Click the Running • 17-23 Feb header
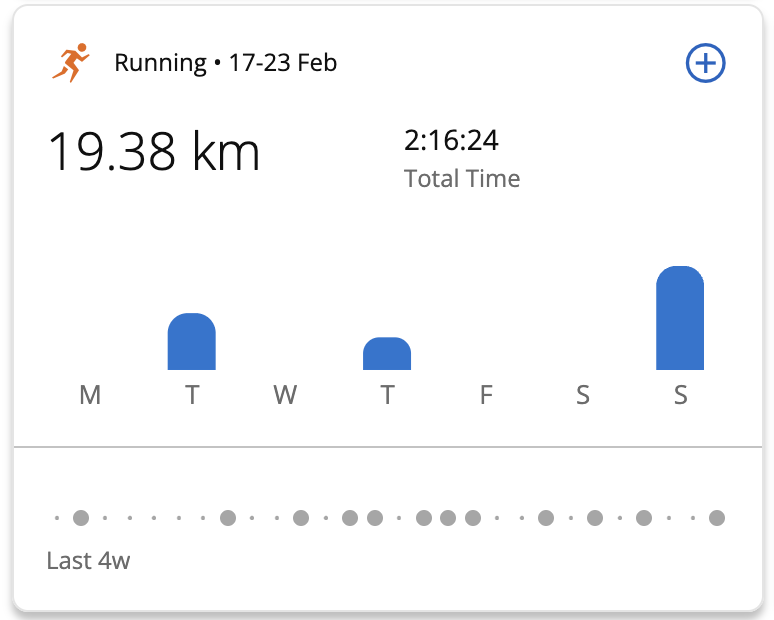Screen dimensions: 774x620 tap(225, 63)
